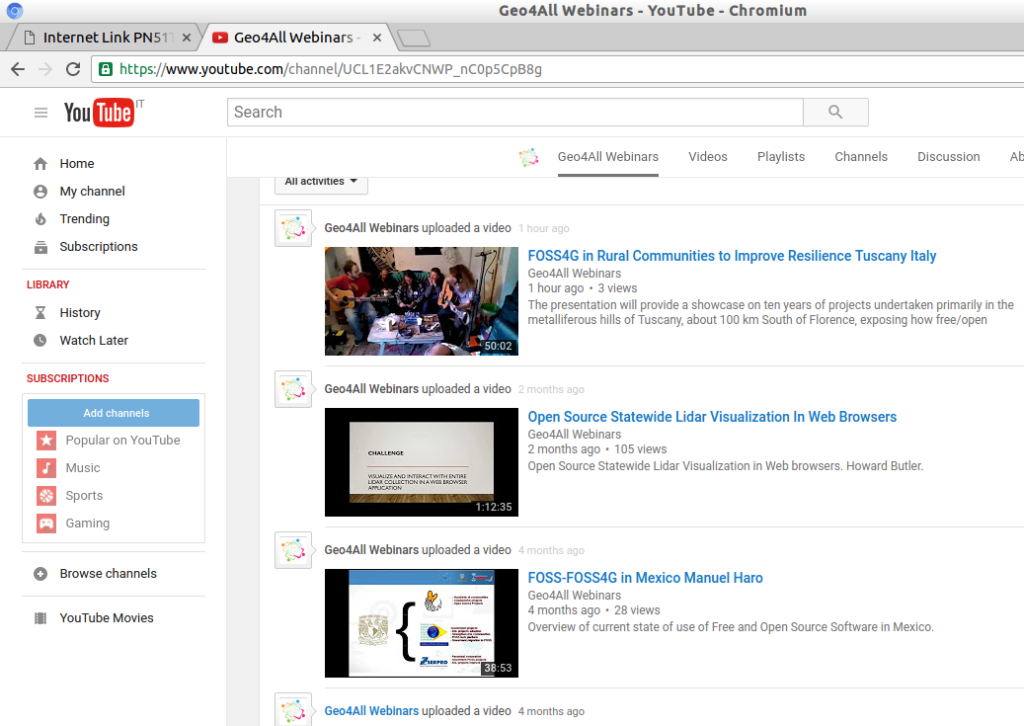Close the Internet Link PN51 tab

(187, 38)
